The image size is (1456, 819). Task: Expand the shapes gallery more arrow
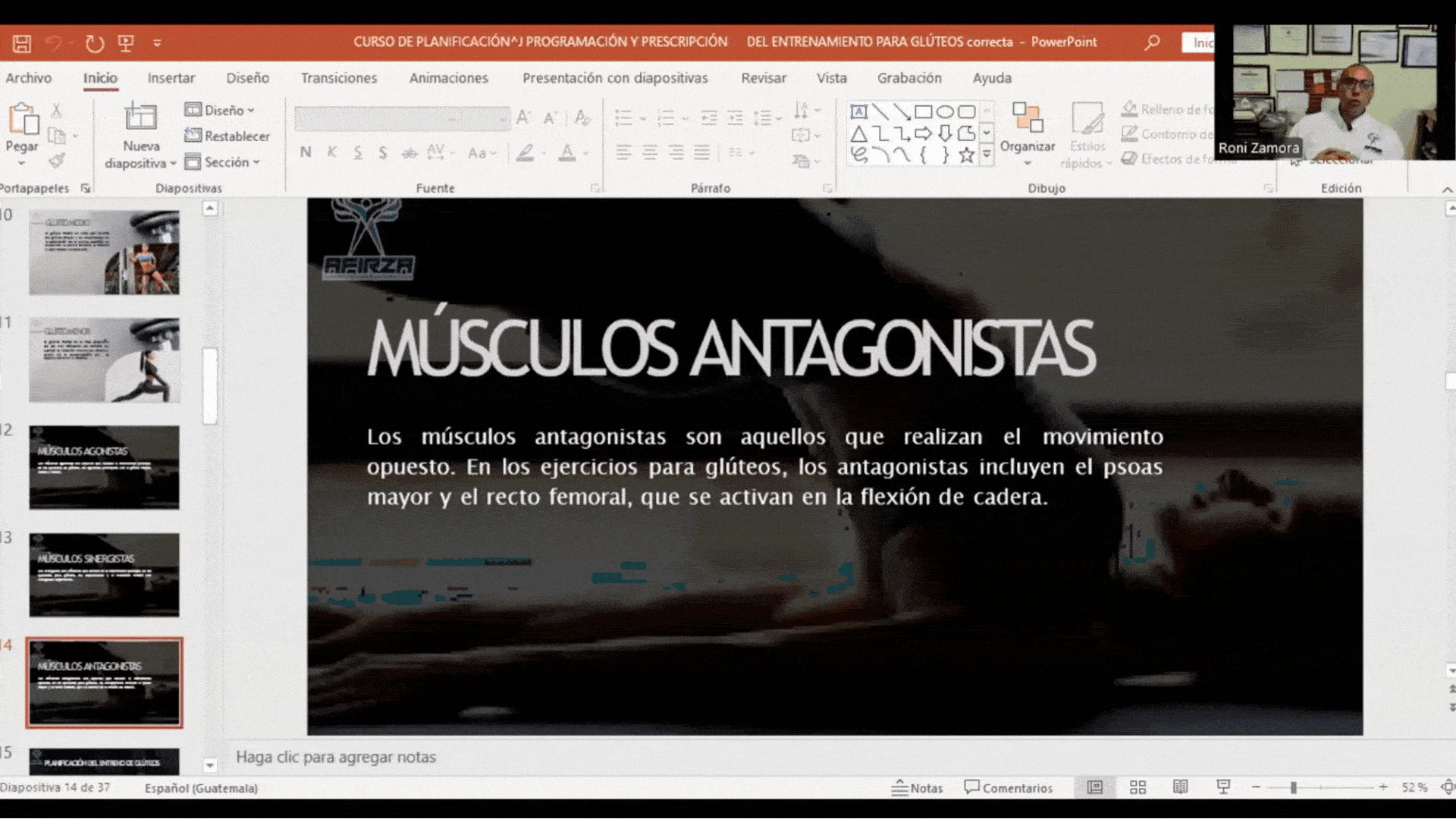click(987, 155)
